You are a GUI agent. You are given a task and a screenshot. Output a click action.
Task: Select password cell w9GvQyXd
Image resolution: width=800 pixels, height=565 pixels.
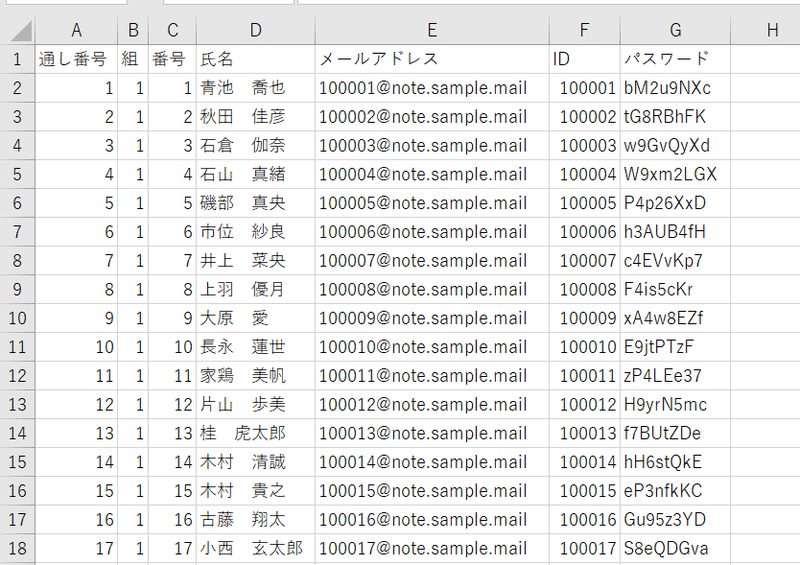(x=676, y=146)
